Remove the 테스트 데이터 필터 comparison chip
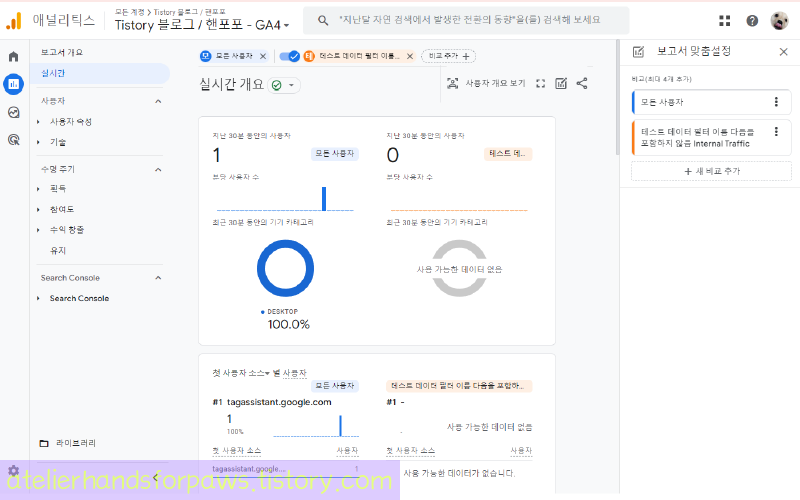This screenshot has width=800, height=500. coord(410,56)
